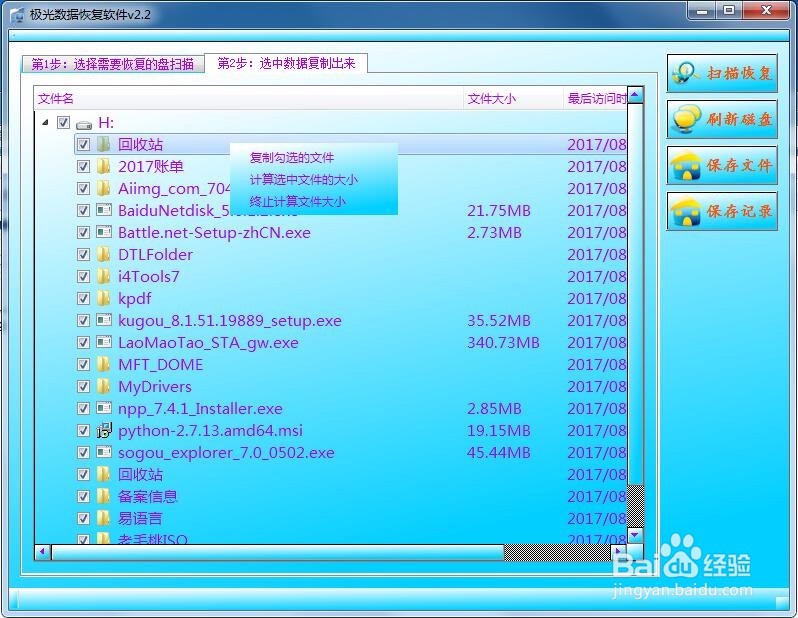Viewport: 798px width, 618px height.
Task: Switch to 第1步 scan disk tab
Action: (112, 64)
